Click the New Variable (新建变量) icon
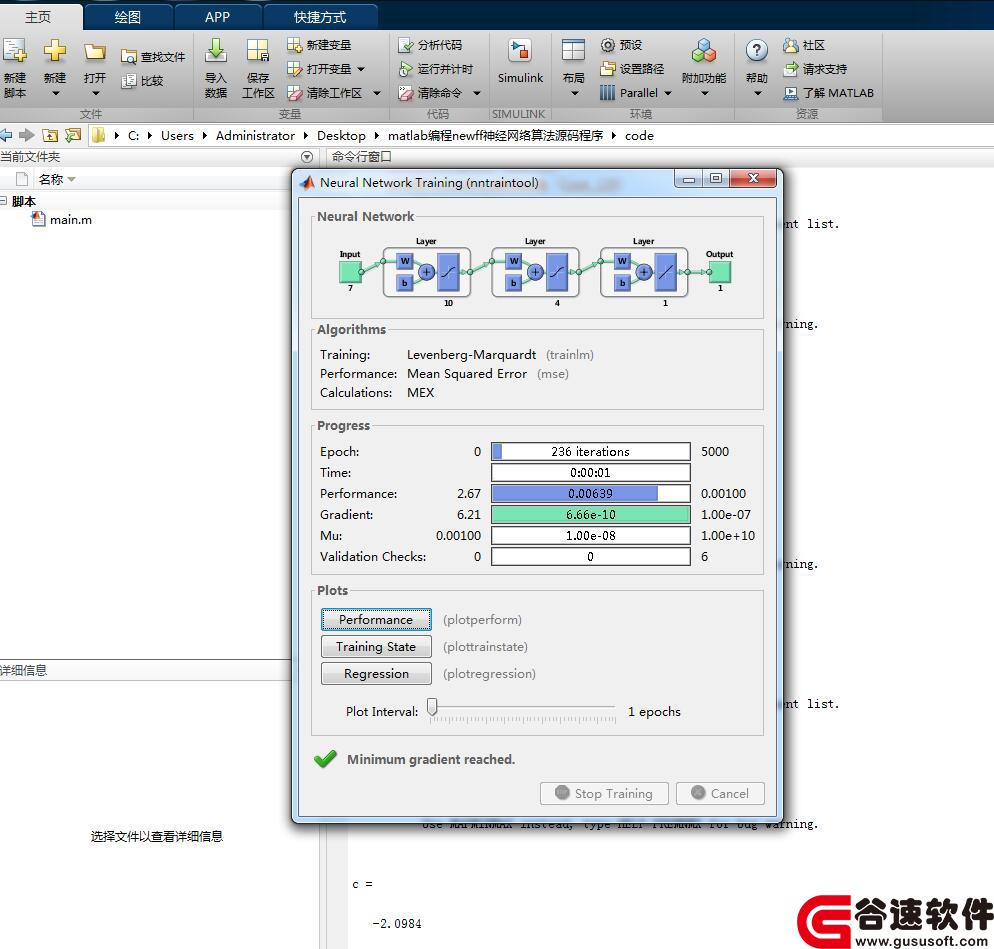994x949 pixels. [x=294, y=45]
